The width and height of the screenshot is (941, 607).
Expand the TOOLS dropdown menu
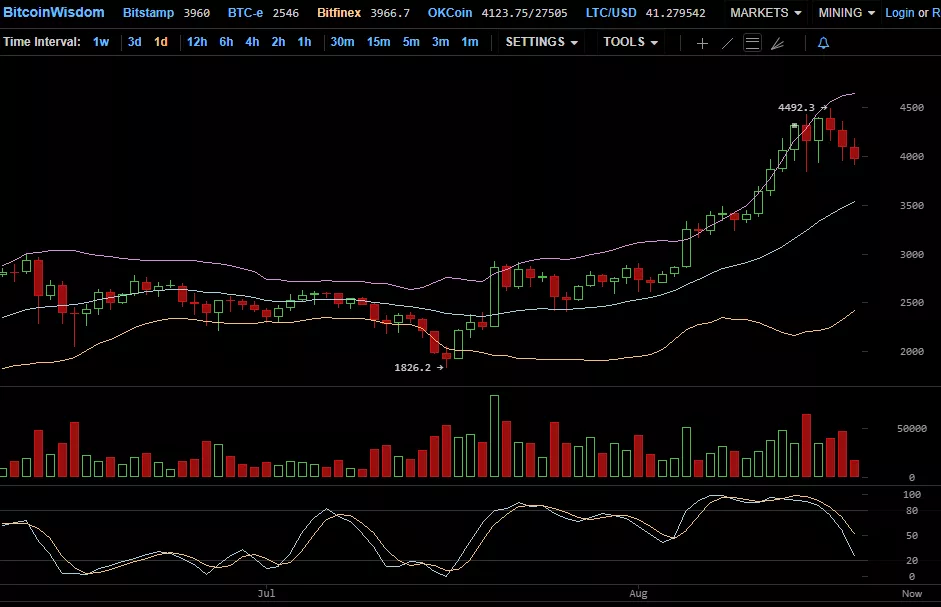coord(630,42)
